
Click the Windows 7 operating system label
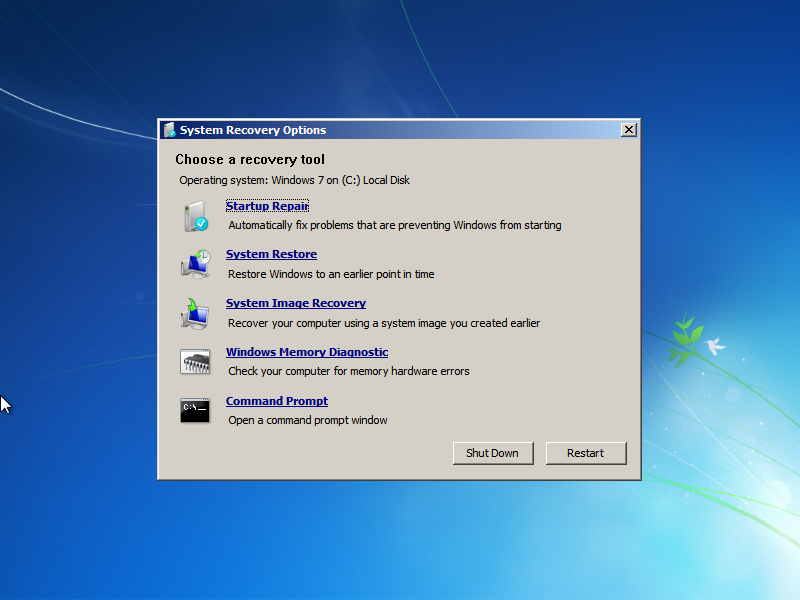tap(296, 180)
